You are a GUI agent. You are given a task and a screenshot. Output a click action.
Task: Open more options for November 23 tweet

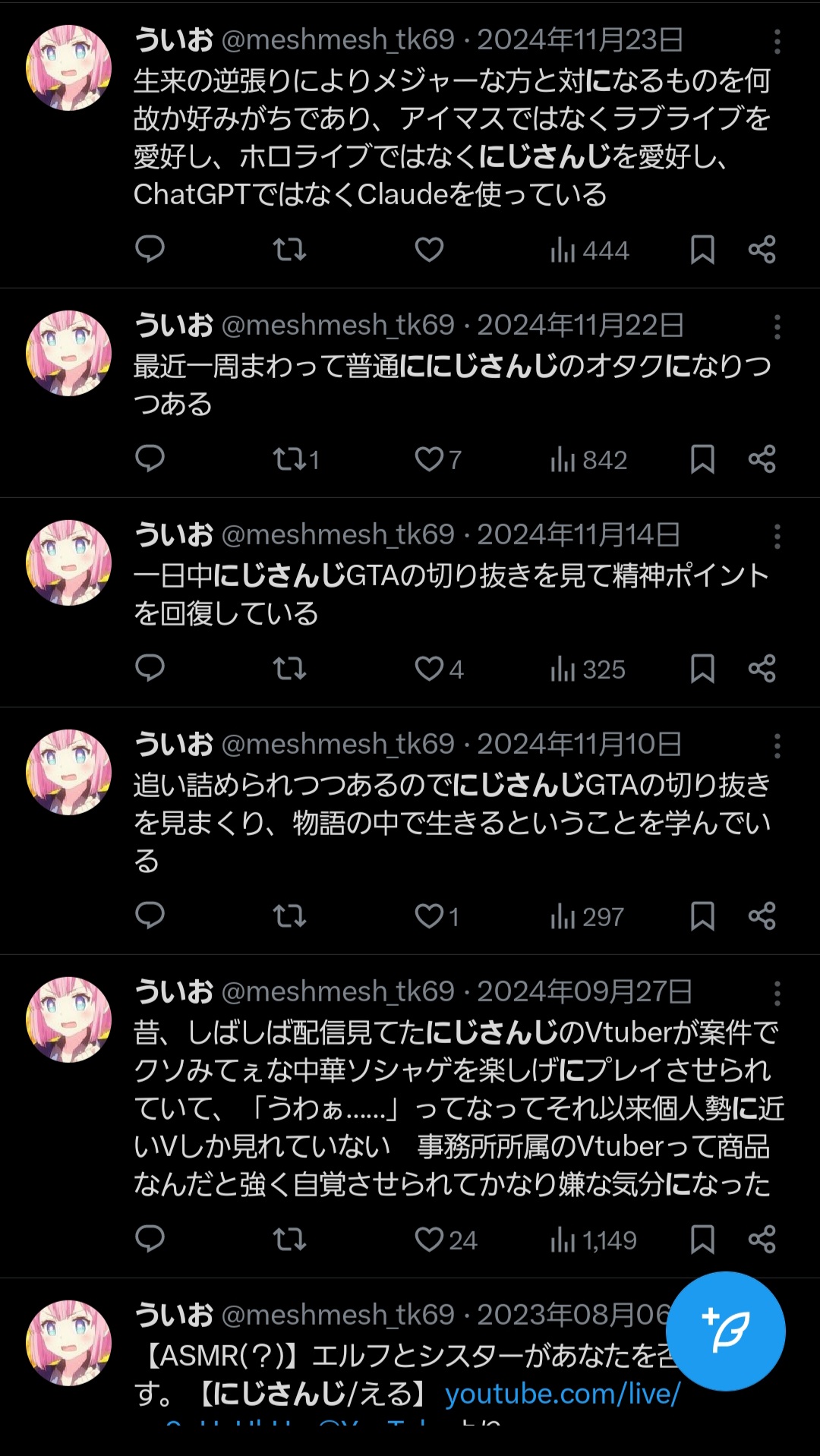tap(777, 42)
